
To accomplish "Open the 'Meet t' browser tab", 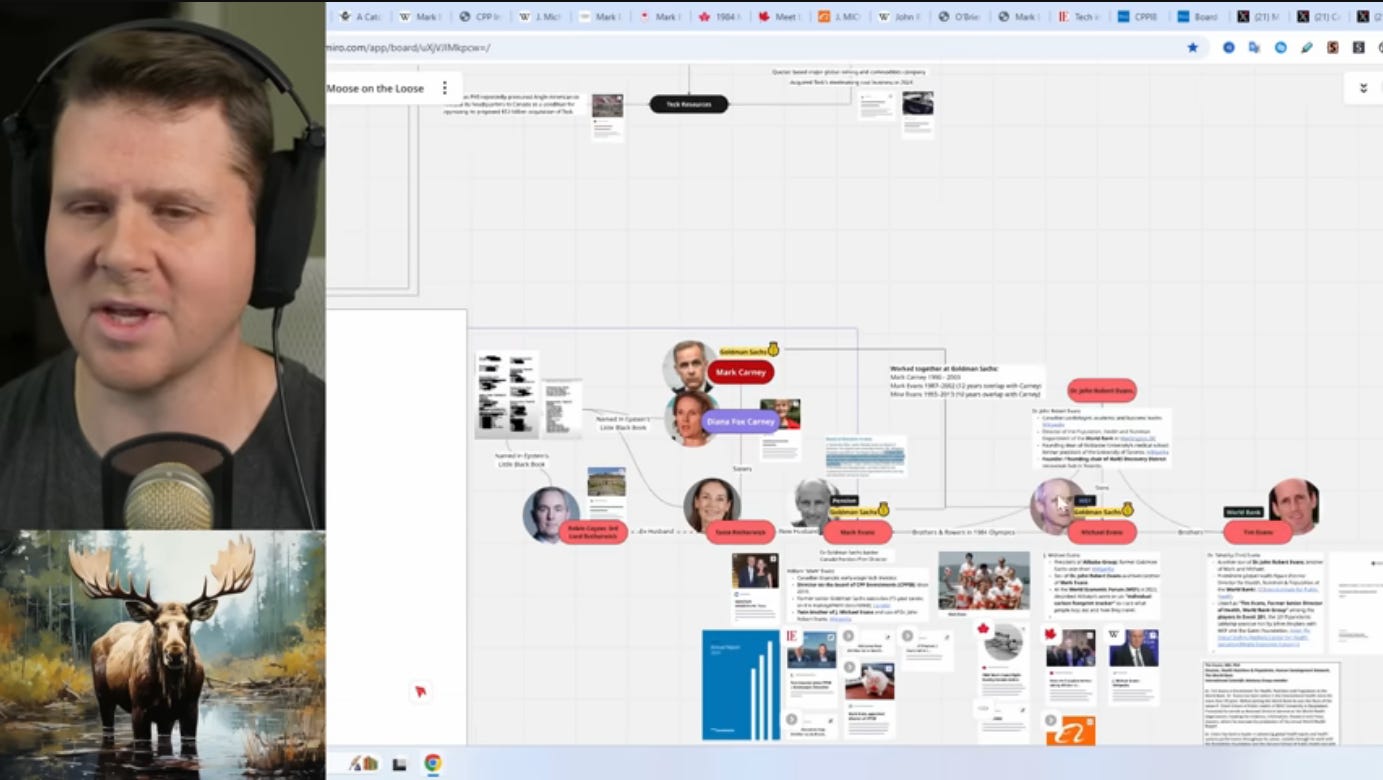I will [779, 17].
